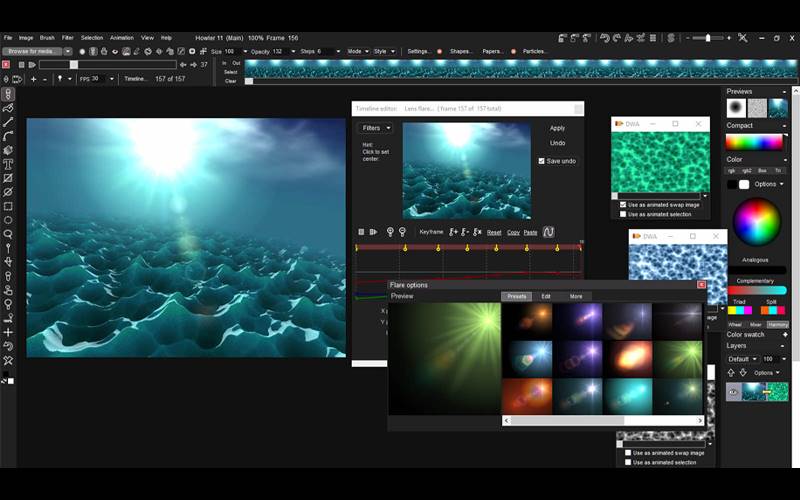This screenshot has height=500, width=800.
Task: Uncheck Use as animated swap image in green DWA
Action: tap(622, 205)
